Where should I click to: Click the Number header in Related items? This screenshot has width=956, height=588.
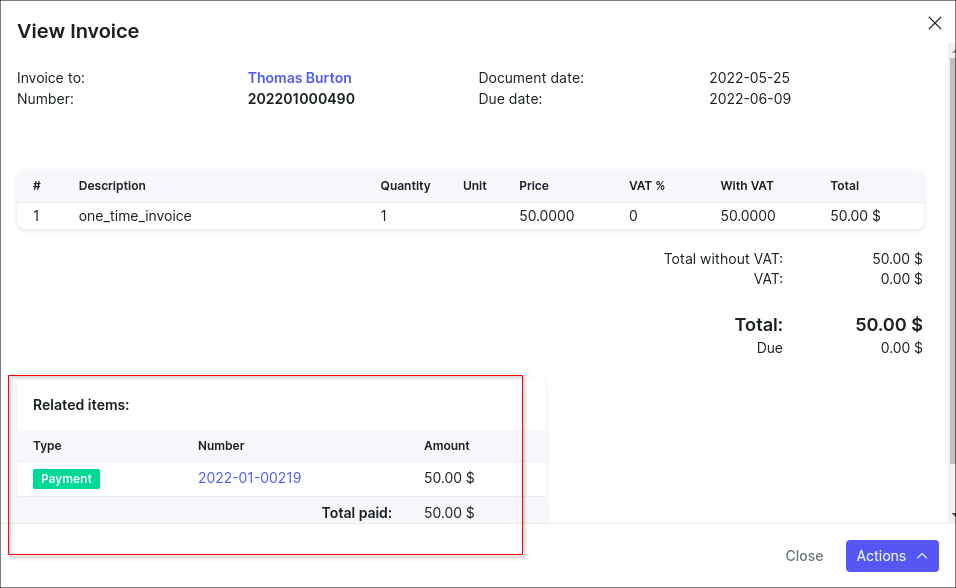[221, 446]
